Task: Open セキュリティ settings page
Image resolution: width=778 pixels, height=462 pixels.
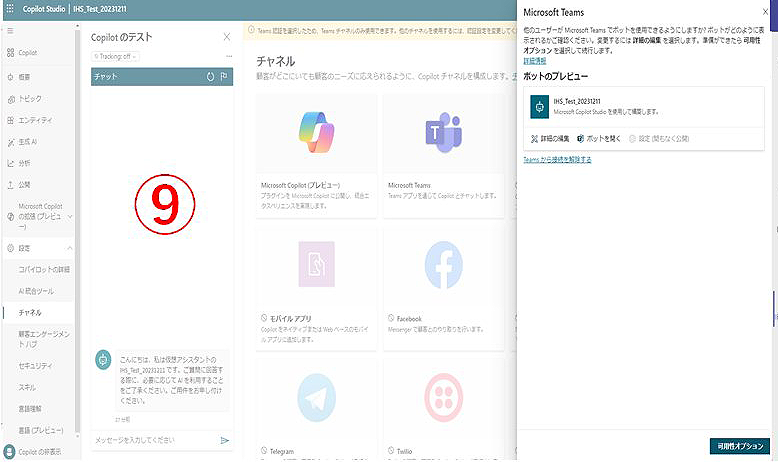Action: coord(35,366)
